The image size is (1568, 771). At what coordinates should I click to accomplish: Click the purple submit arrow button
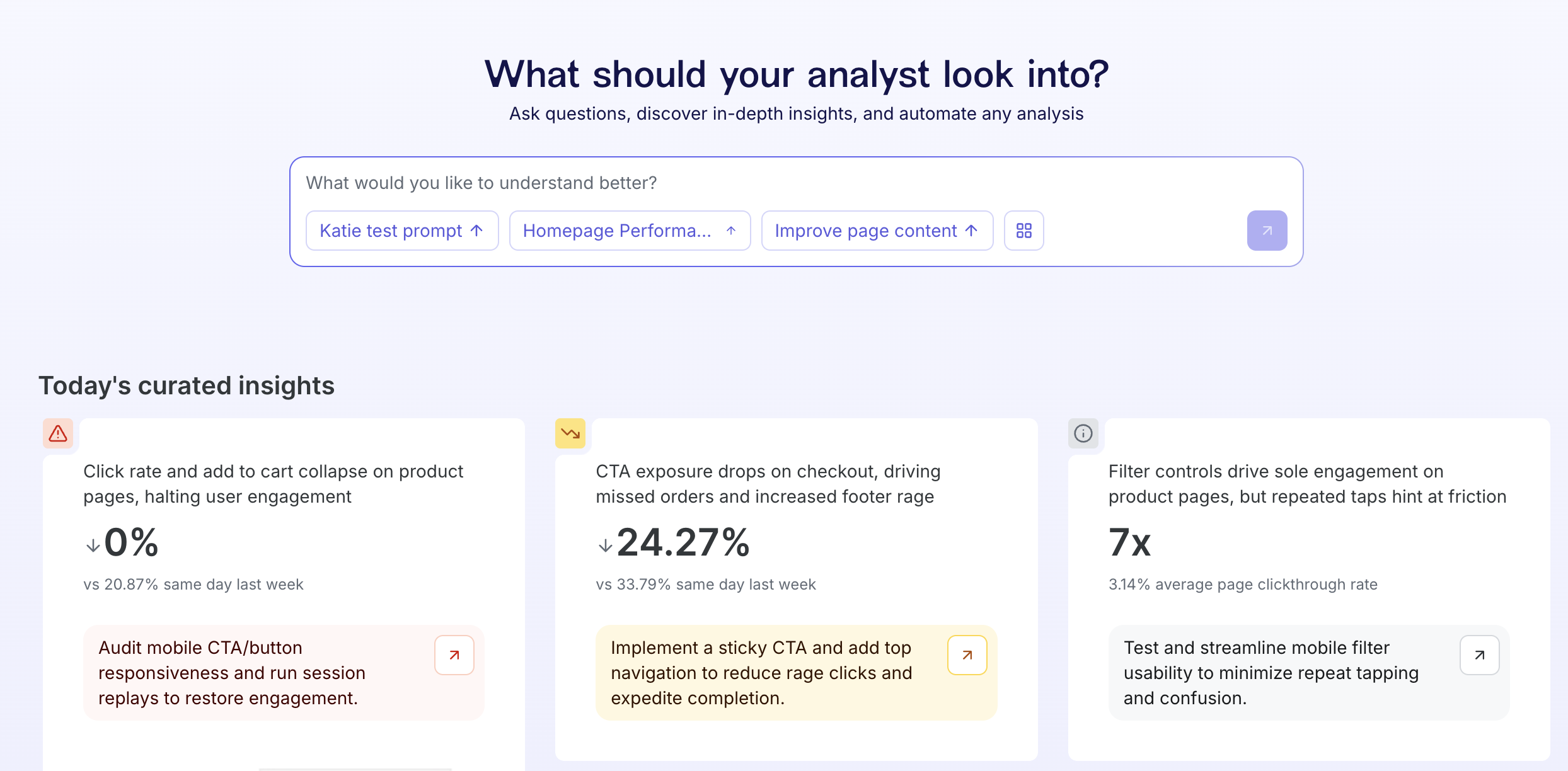(x=1267, y=231)
